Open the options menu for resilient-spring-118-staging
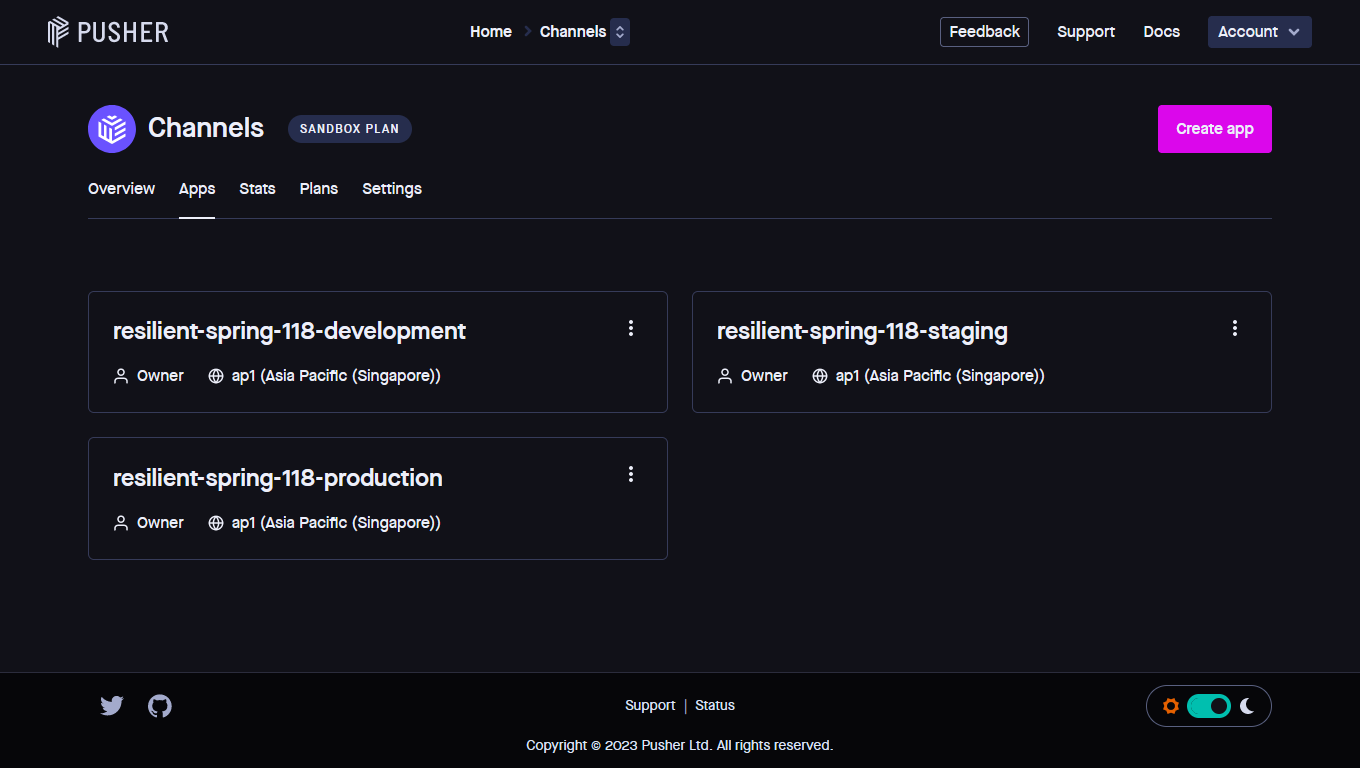Image resolution: width=1360 pixels, height=768 pixels. tap(1235, 328)
